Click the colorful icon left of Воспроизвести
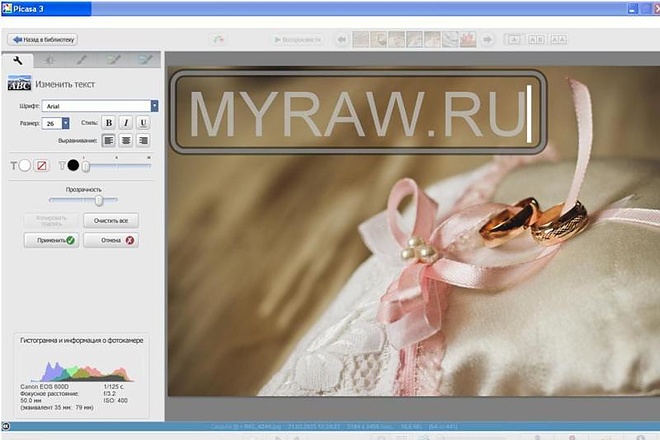660x440 pixels. [x=218, y=40]
